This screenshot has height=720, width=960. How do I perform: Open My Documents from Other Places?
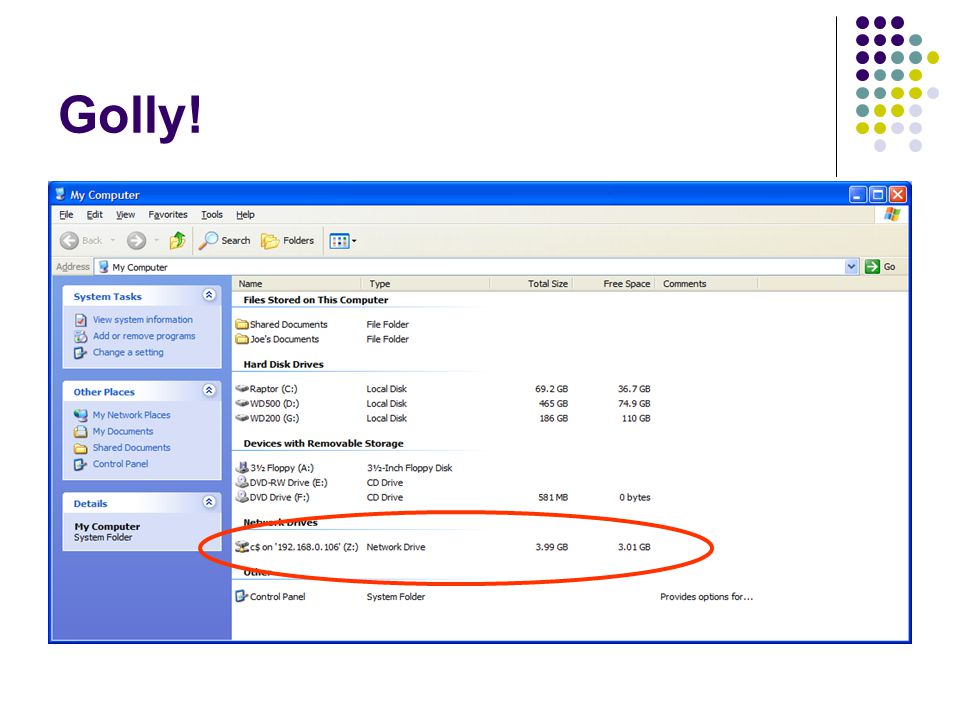tap(123, 432)
